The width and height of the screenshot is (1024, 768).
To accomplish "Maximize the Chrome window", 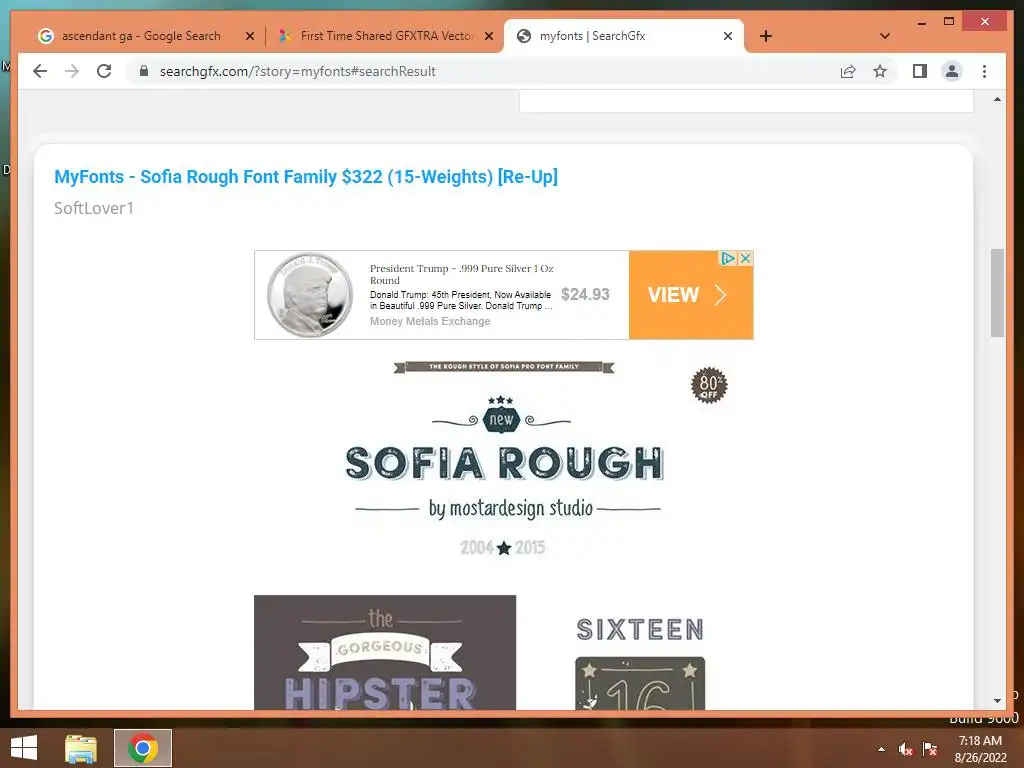I will click(x=949, y=22).
